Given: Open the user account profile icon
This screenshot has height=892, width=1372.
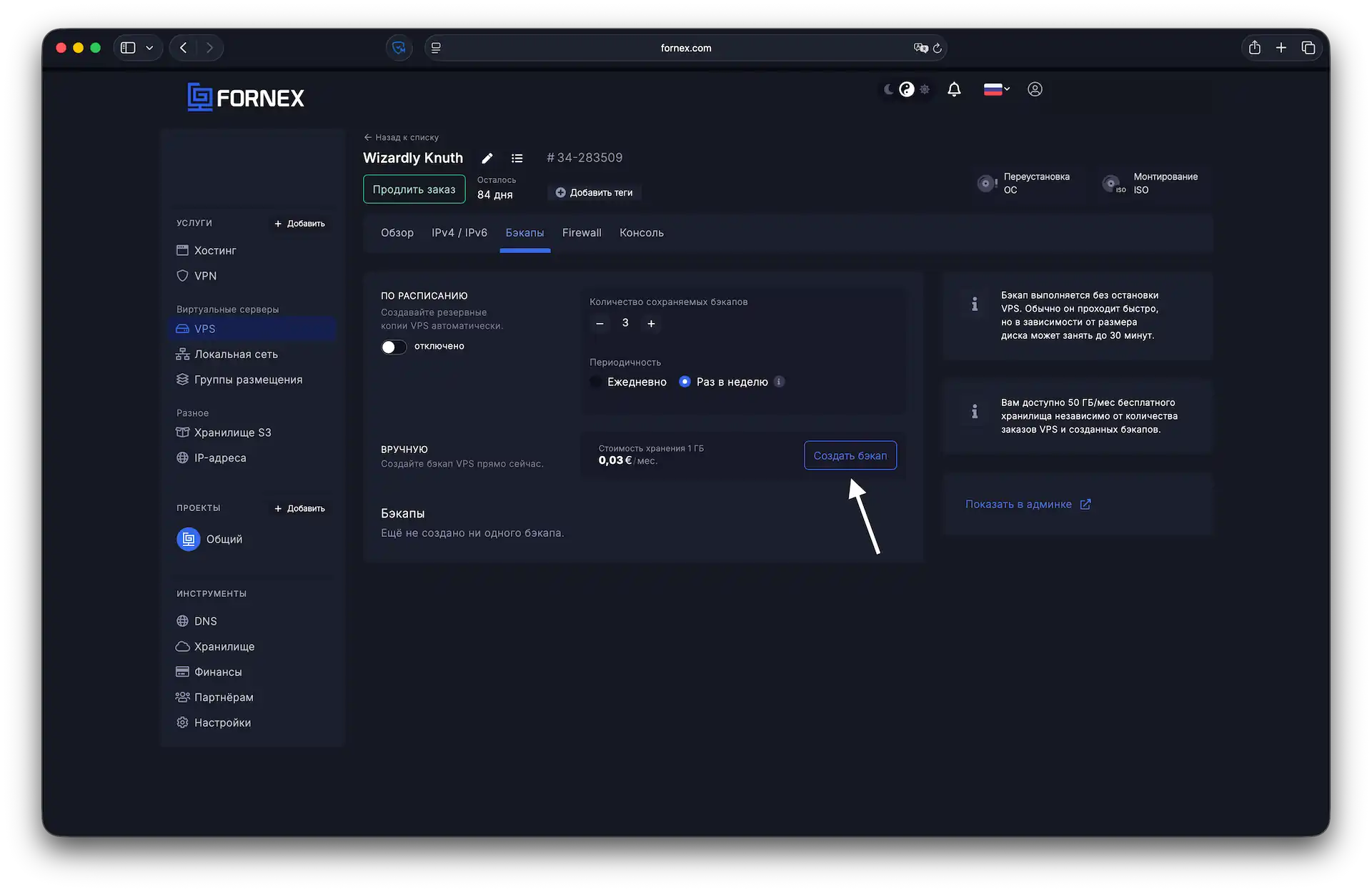Looking at the screenshot, I should coord(1035,89).
